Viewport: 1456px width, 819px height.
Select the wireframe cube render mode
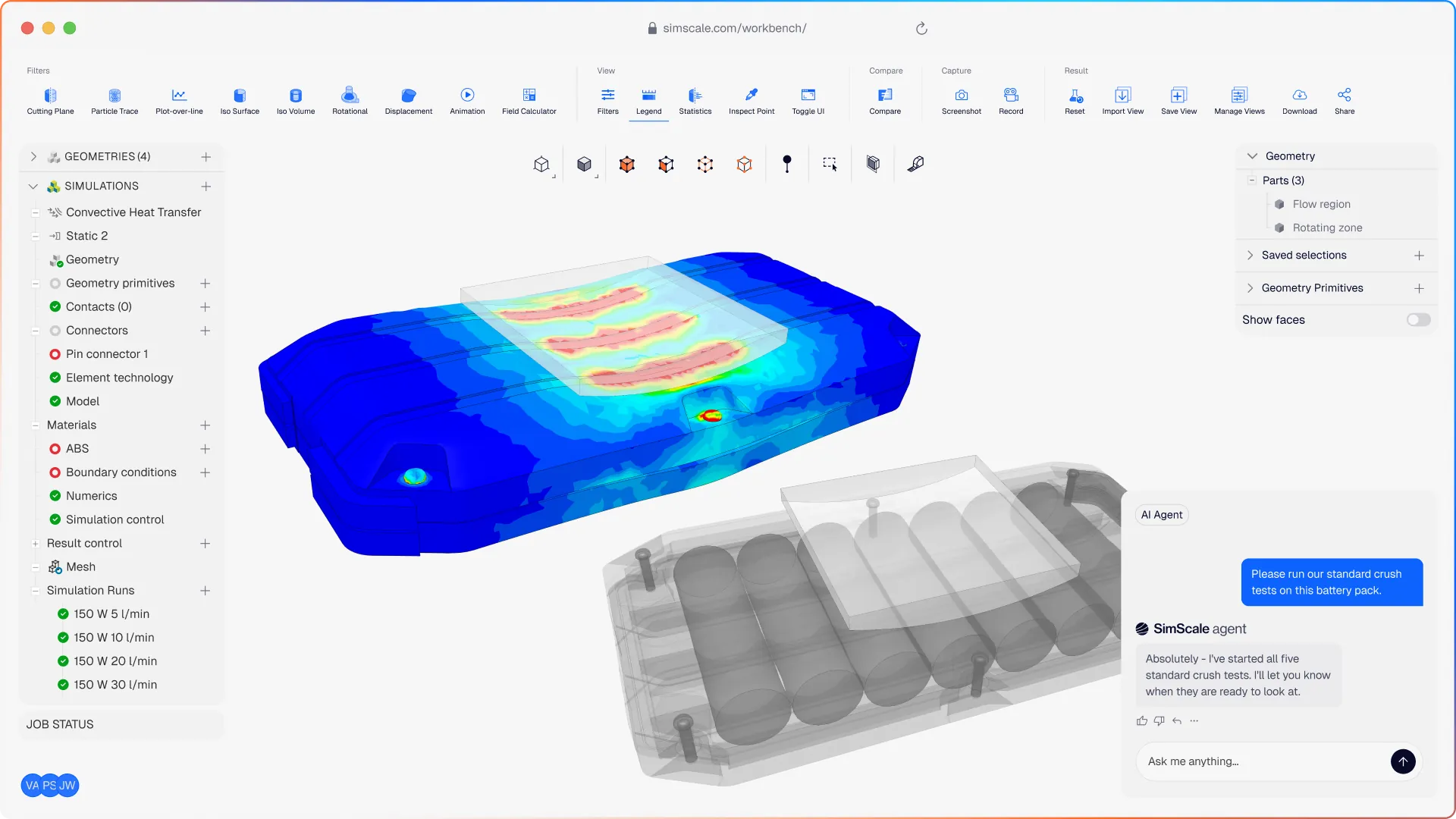tap(541, 164)
